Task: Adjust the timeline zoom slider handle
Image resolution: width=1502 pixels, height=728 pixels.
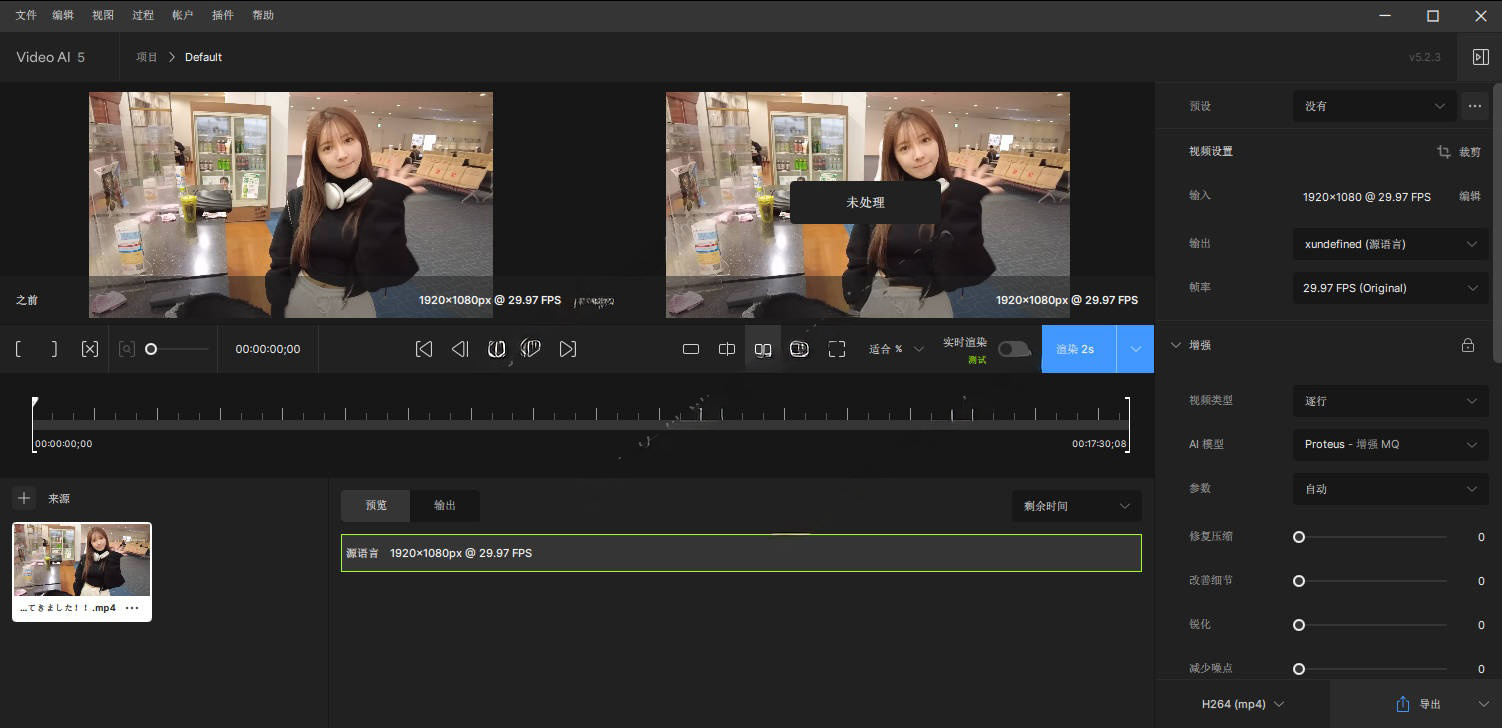Action: [x=151, y=349]
